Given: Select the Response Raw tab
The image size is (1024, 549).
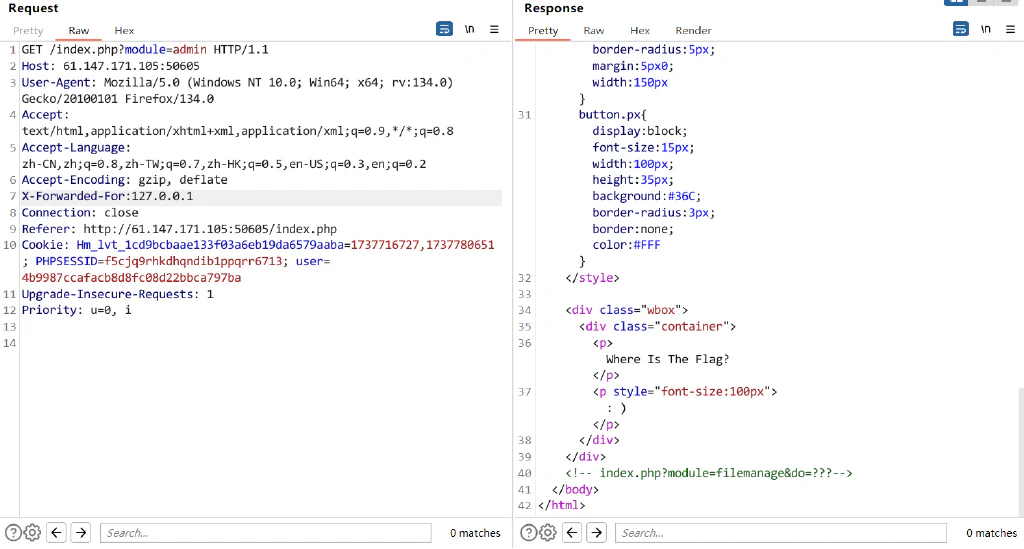Looking at the screenshot, I should tap(594, 31).
